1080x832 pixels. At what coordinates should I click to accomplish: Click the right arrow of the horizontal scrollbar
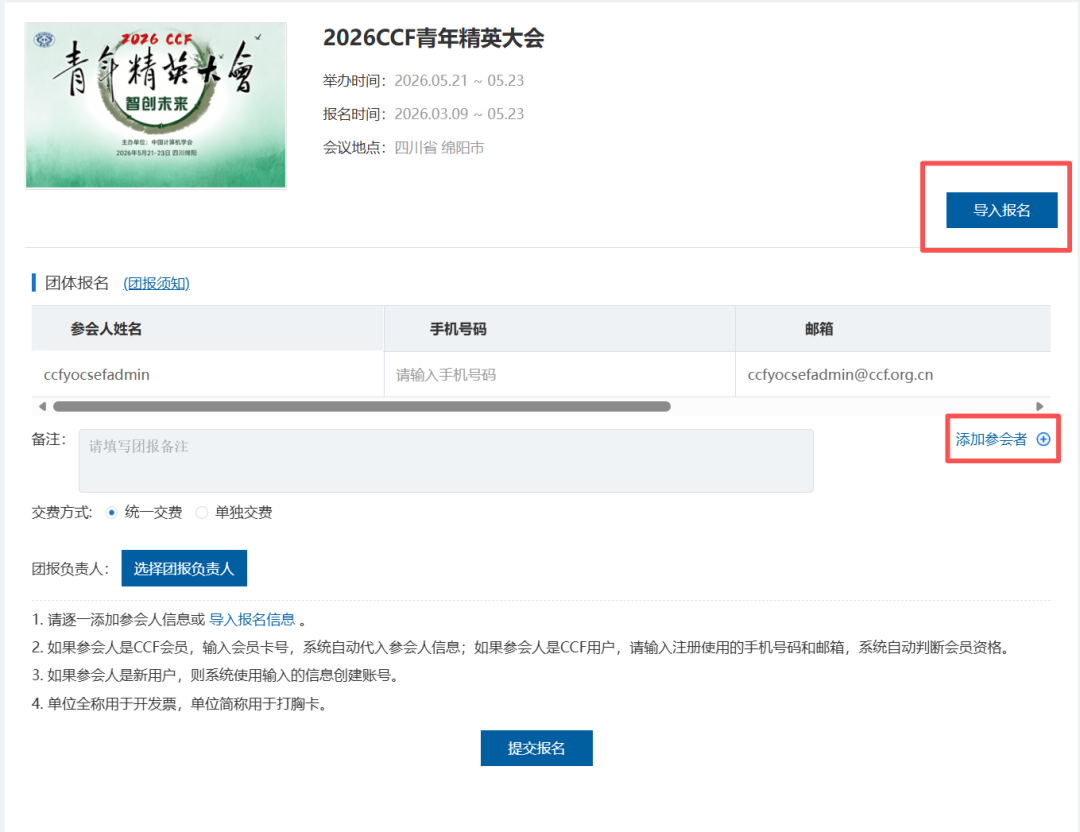click(x=1038, y=406)
